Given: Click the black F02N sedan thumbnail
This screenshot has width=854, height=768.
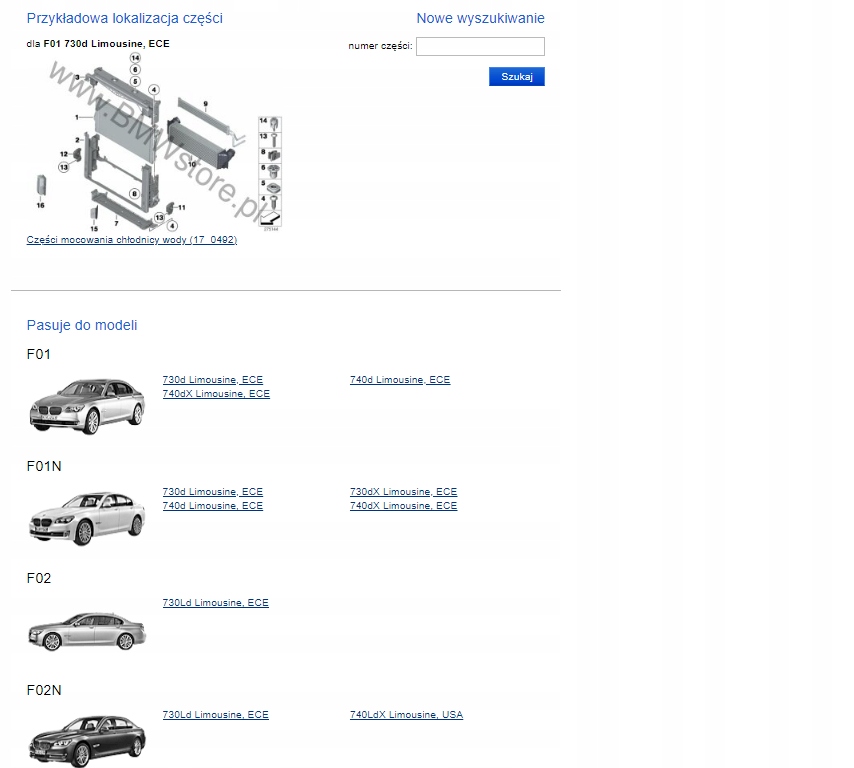Looking at the screenshot, I should tap(86, 737).
